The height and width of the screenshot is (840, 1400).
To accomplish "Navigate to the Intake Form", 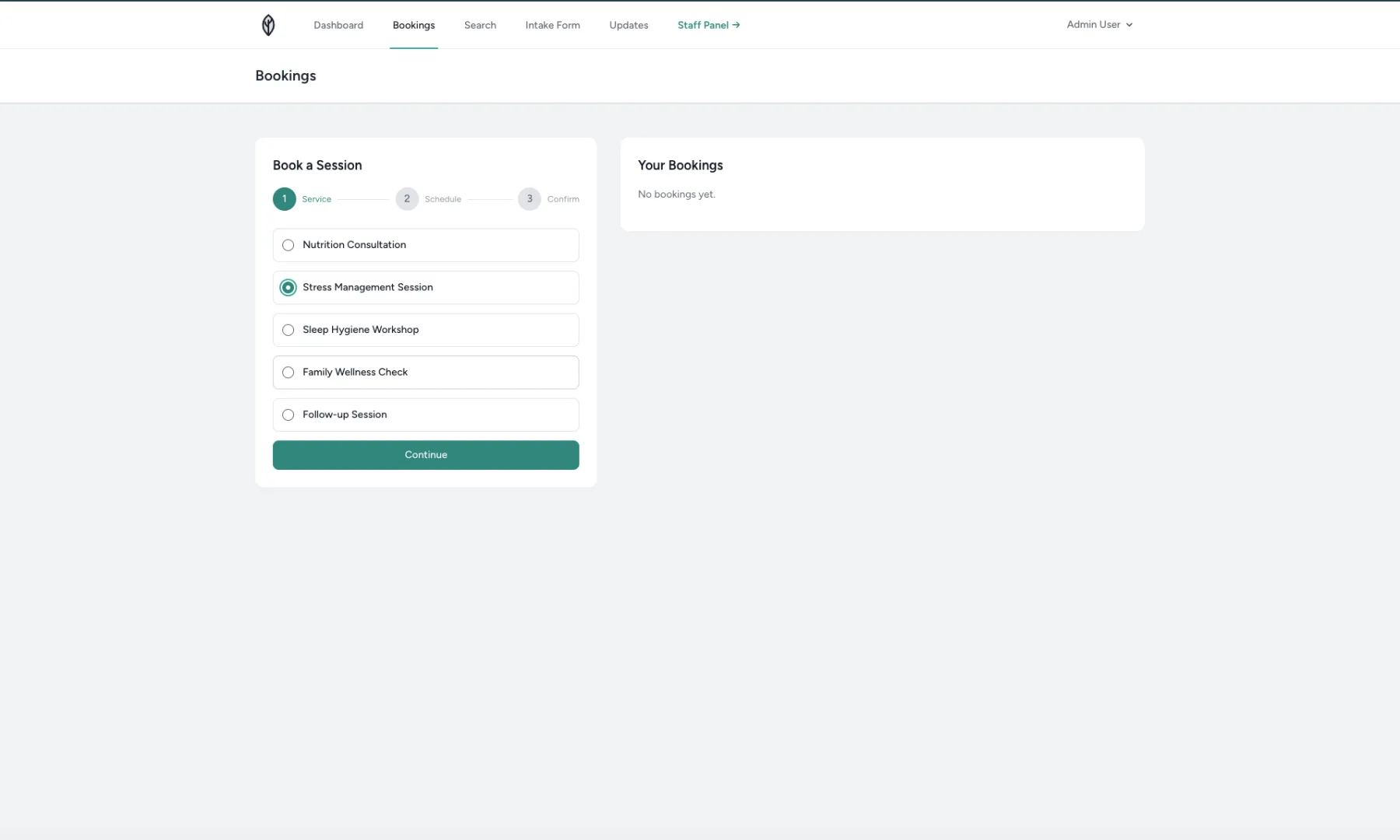I will tap(552, 24).
